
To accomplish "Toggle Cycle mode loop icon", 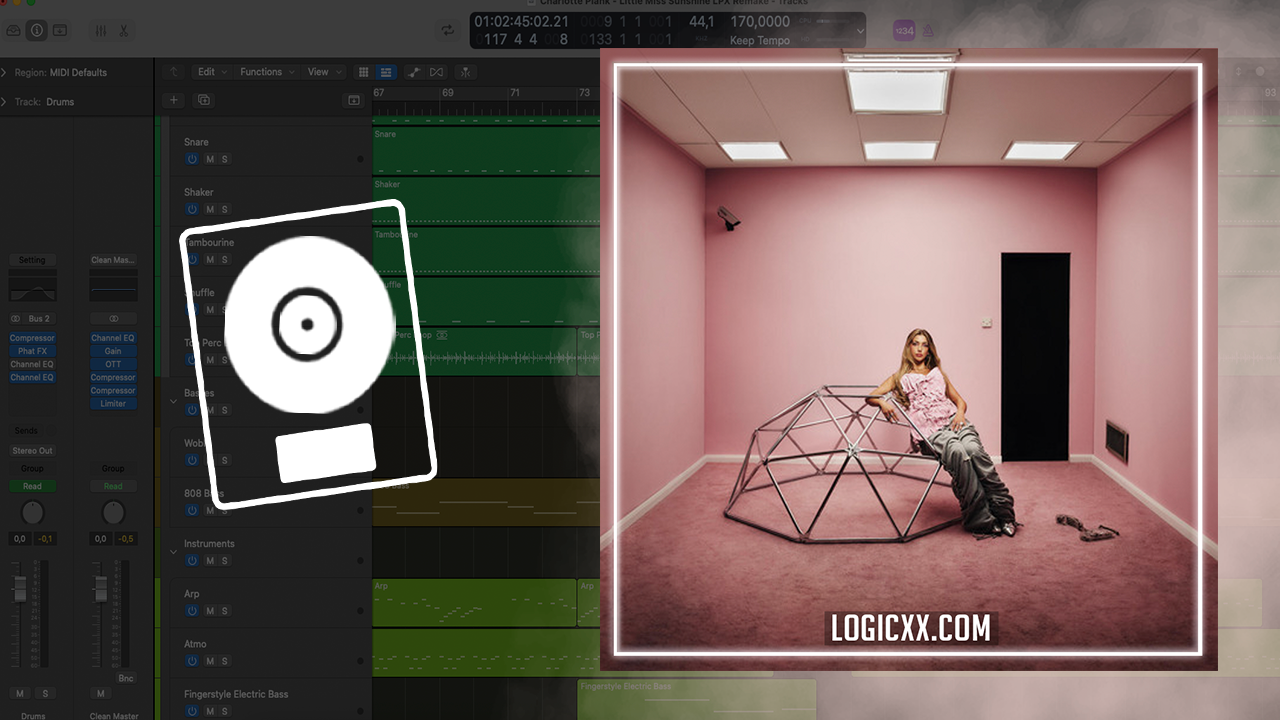I will click(x=447, y=31).
